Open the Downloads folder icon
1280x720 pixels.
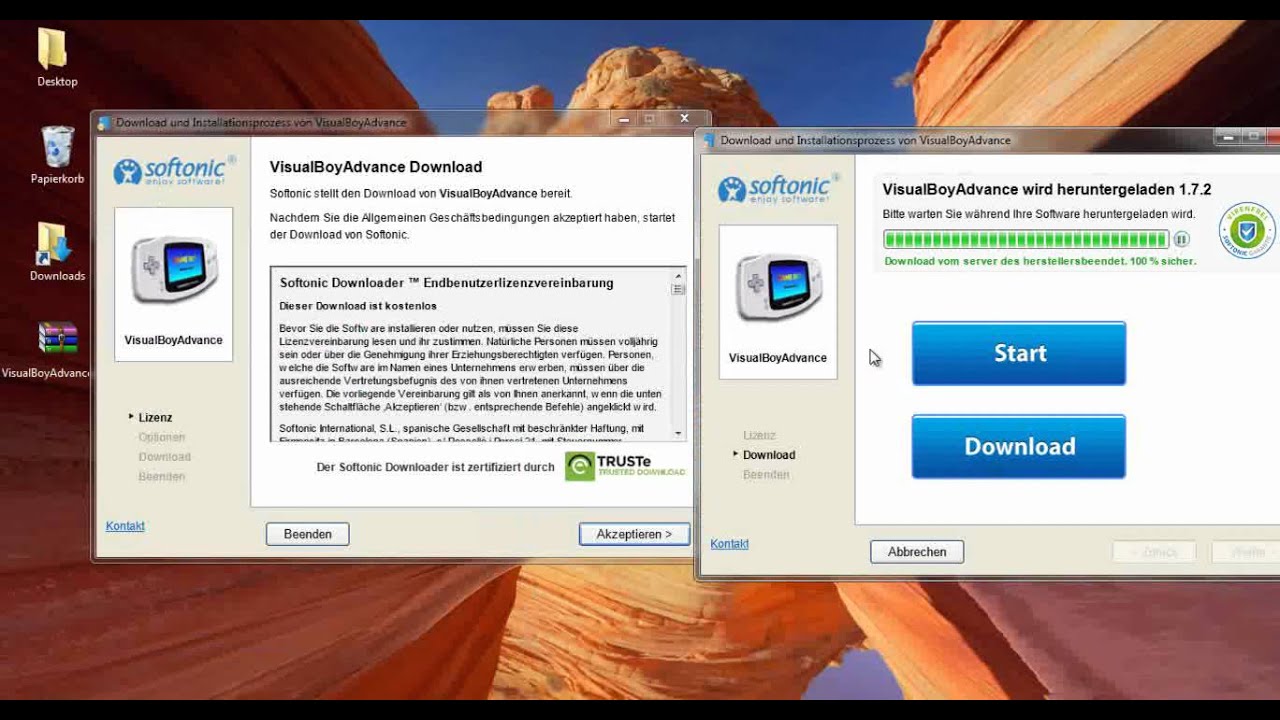tap(57, 251)
